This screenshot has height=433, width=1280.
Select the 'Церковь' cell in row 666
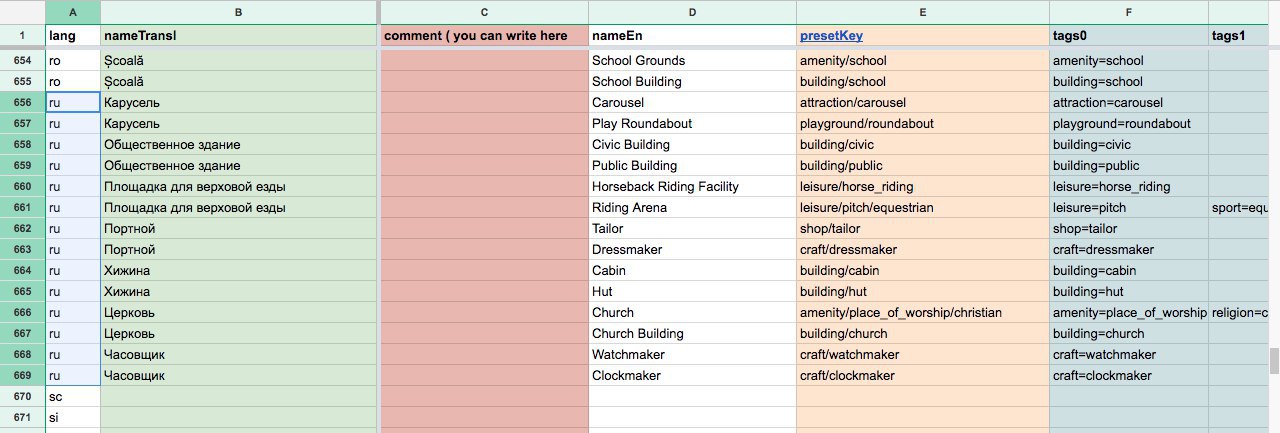[238, 313]
